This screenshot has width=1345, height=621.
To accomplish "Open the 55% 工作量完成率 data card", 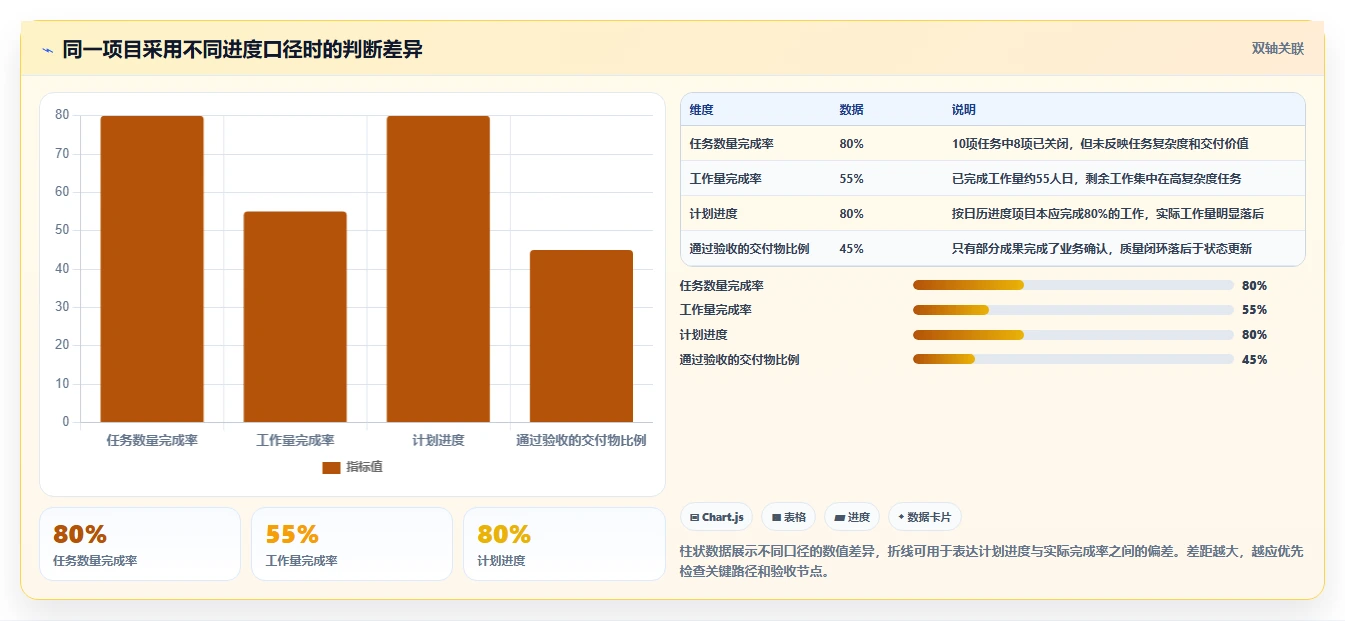I will coord(352,544).
